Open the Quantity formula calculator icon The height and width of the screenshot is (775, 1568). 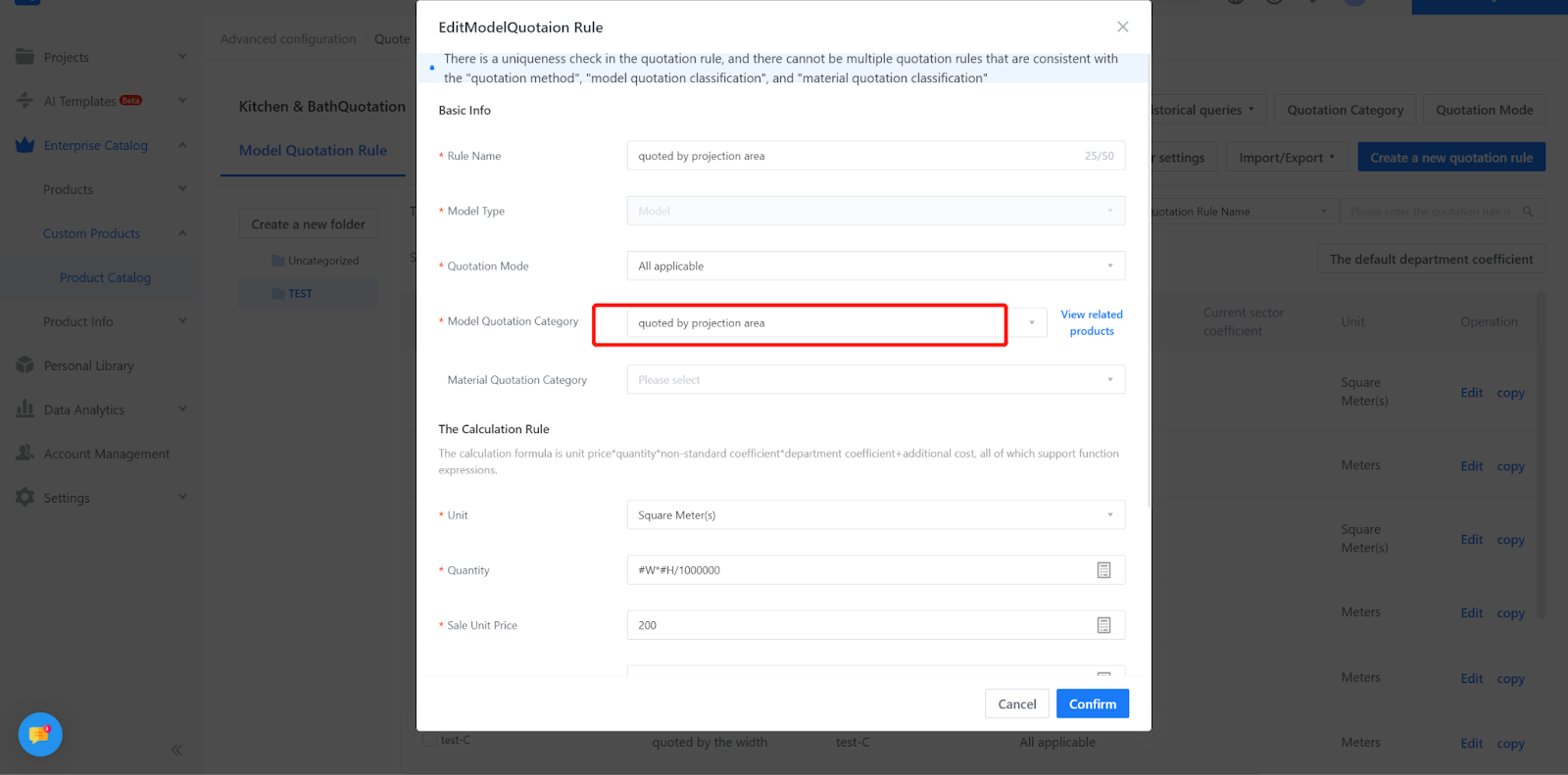coord(1103,570)
